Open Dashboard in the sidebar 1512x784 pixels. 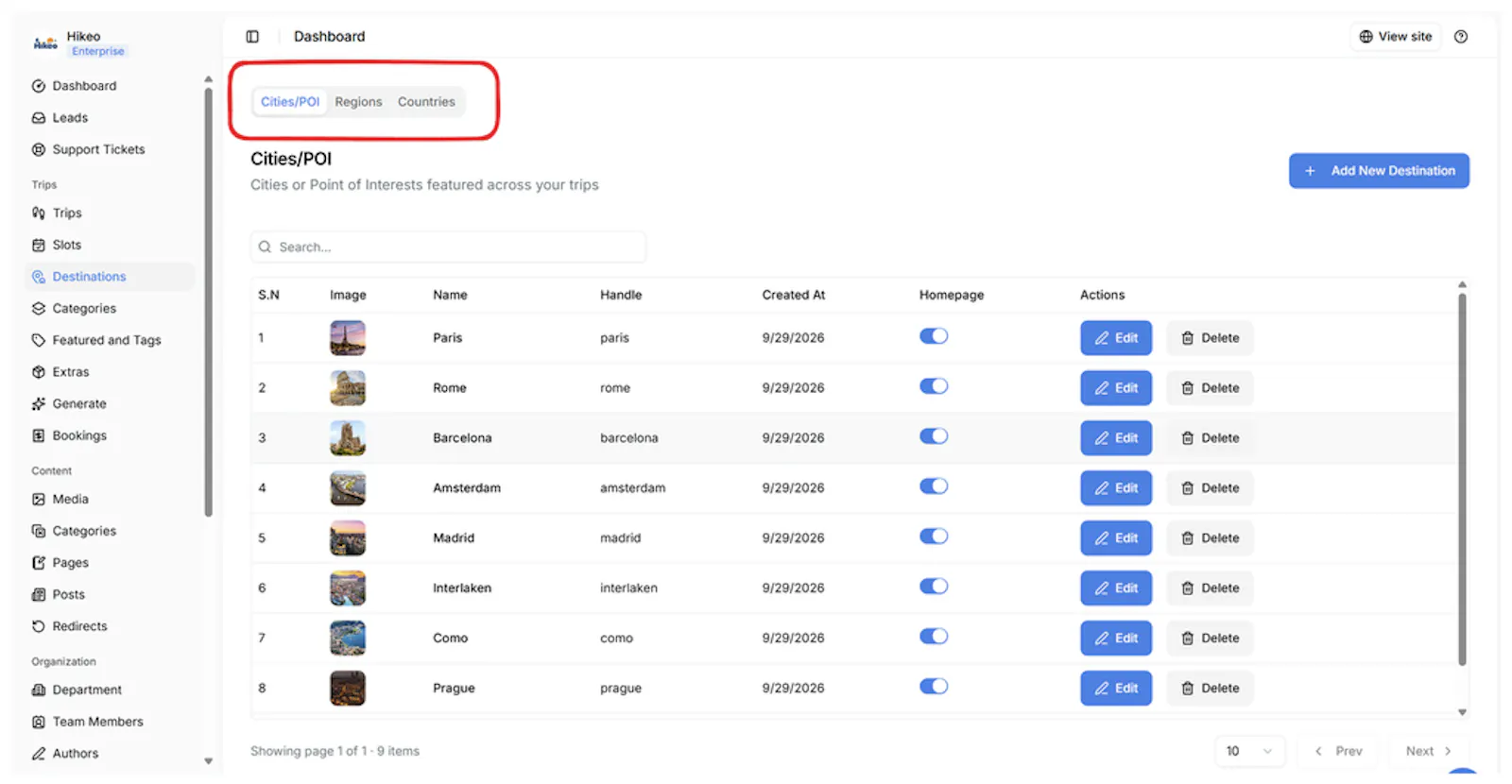[75, 86]
